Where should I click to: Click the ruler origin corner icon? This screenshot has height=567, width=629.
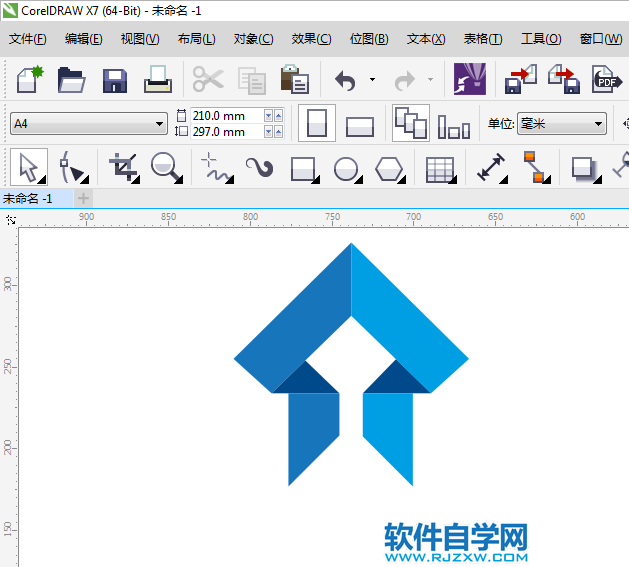11,220
